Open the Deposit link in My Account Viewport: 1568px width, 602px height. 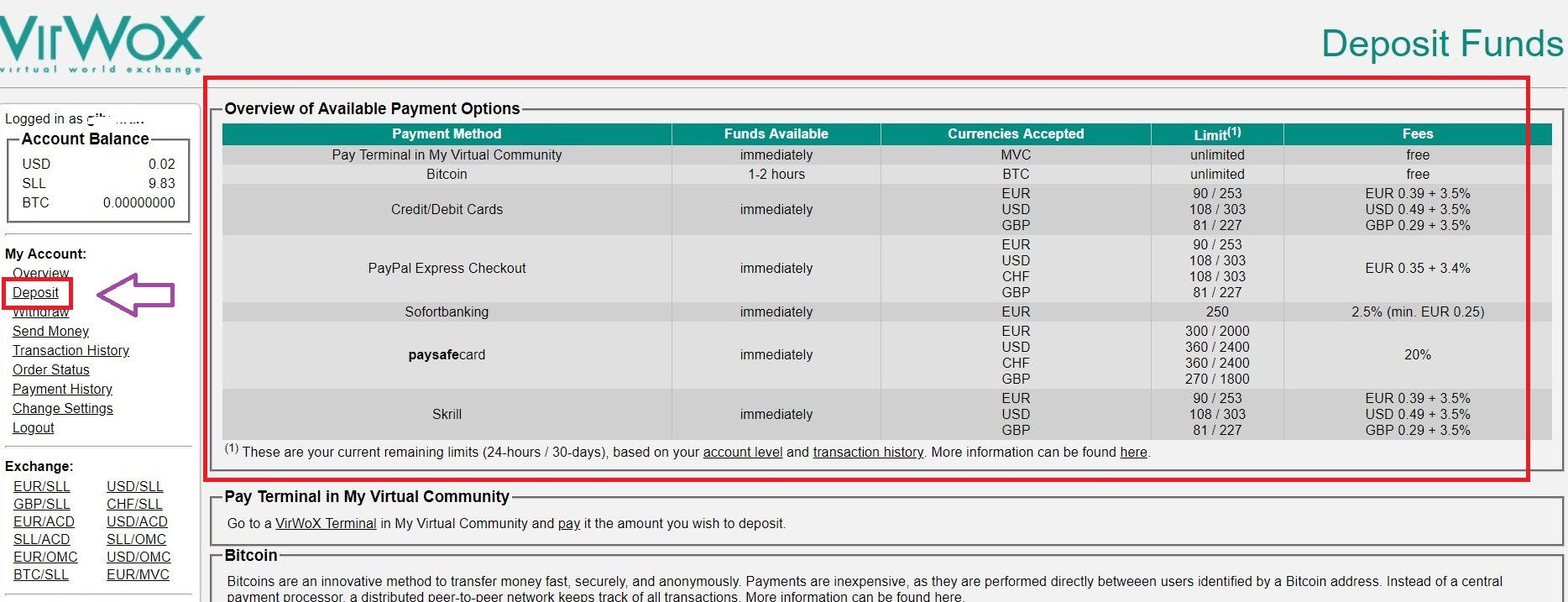point(35,292)
